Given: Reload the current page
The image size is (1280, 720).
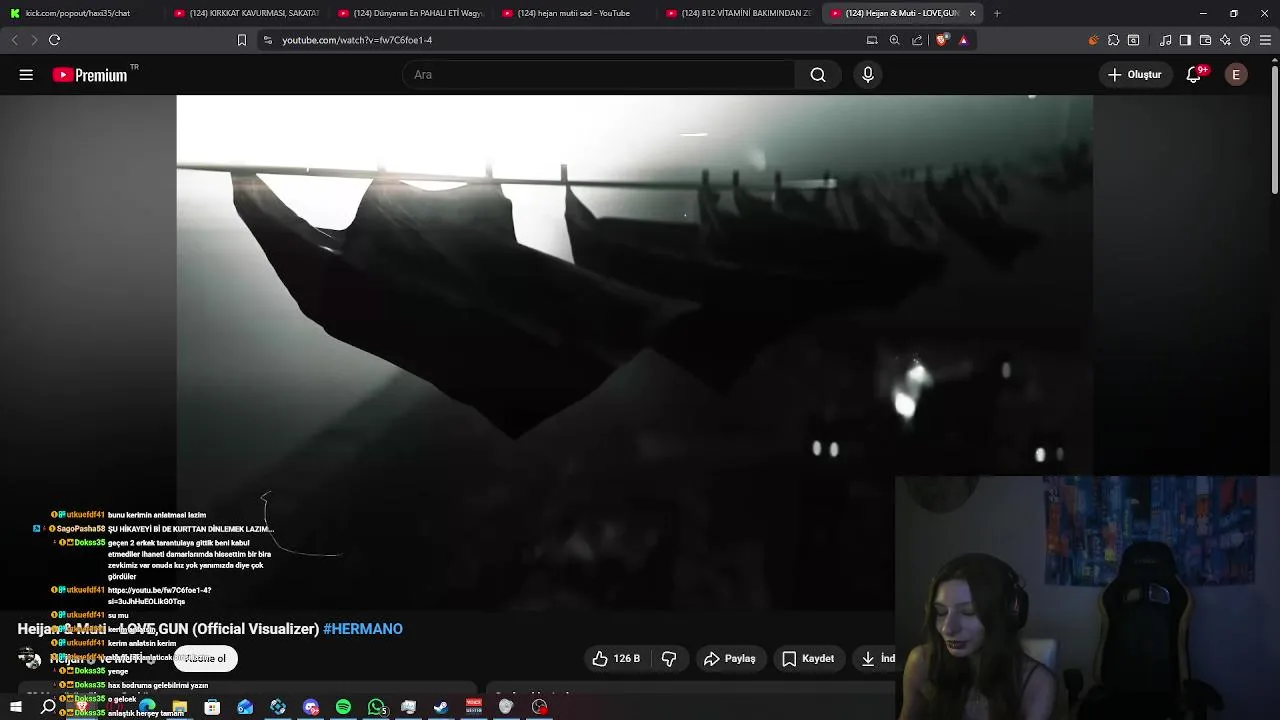Looking at the screenshot, I should click(54, 40).
